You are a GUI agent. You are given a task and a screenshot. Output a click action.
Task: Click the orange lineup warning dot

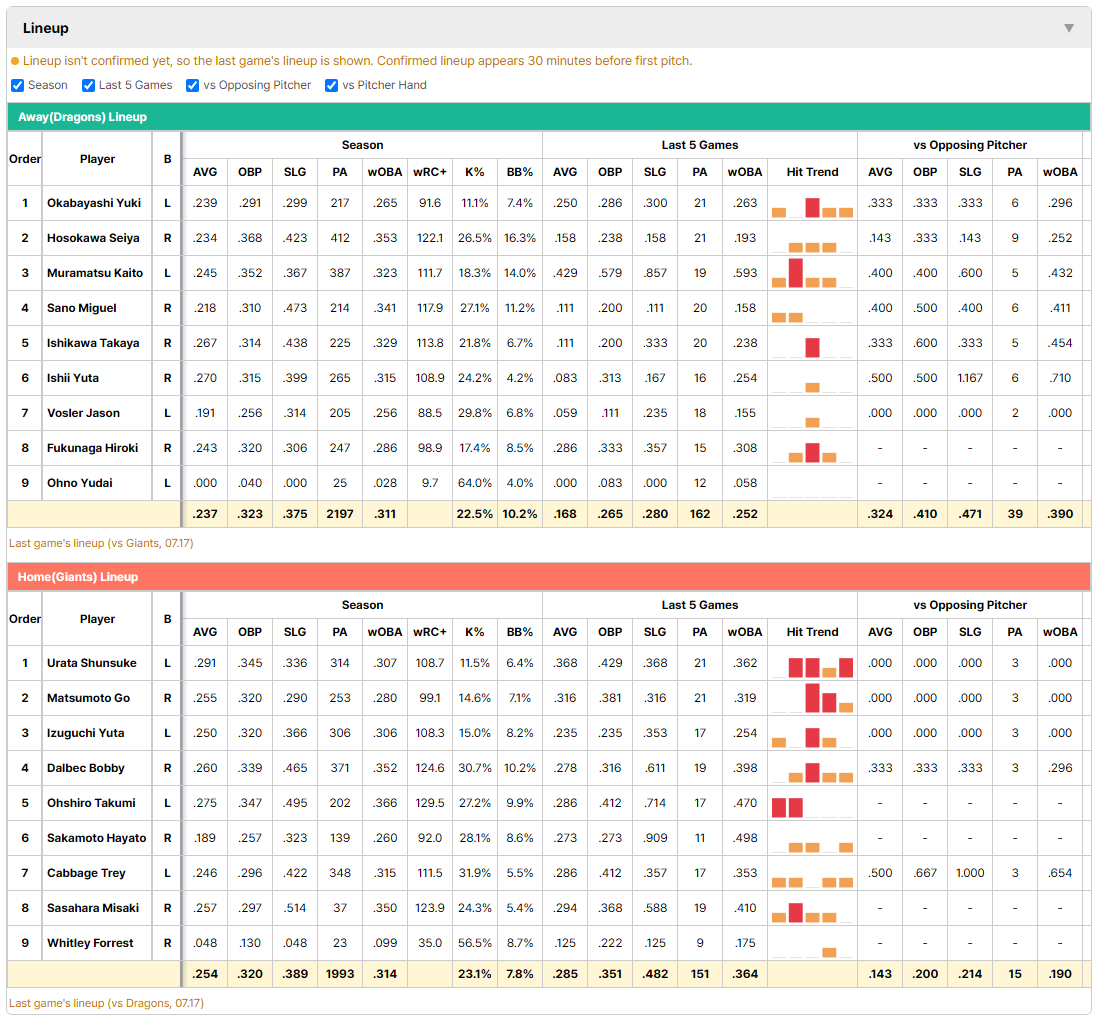point(15,62)
